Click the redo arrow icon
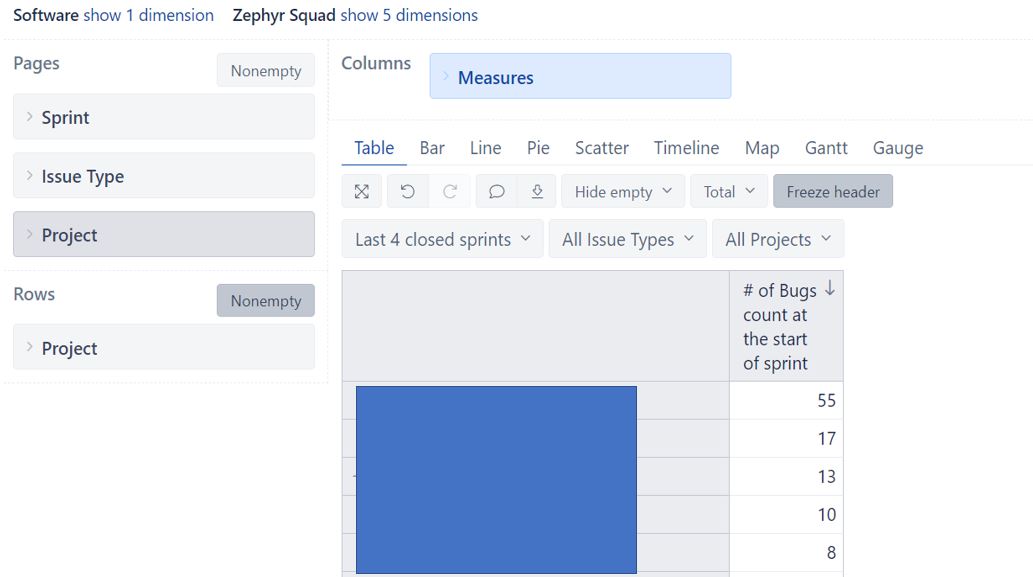This screenshot has width=1033, height=577. point(450,192)
